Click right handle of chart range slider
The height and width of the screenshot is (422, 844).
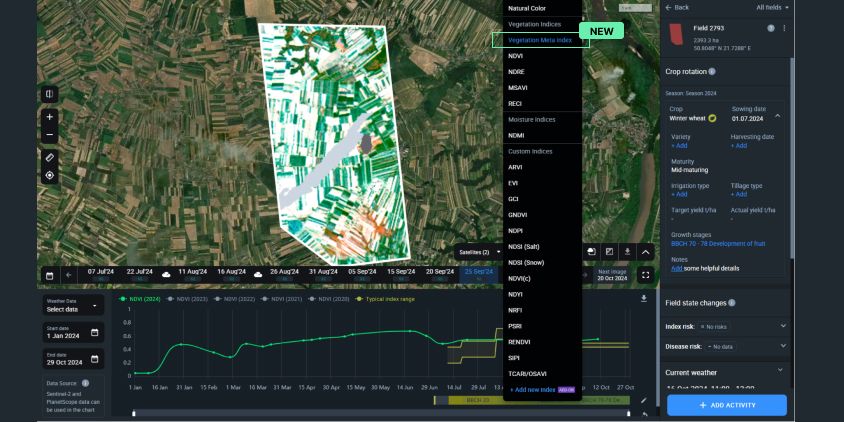pyautogui.click(x=628, y=413)
